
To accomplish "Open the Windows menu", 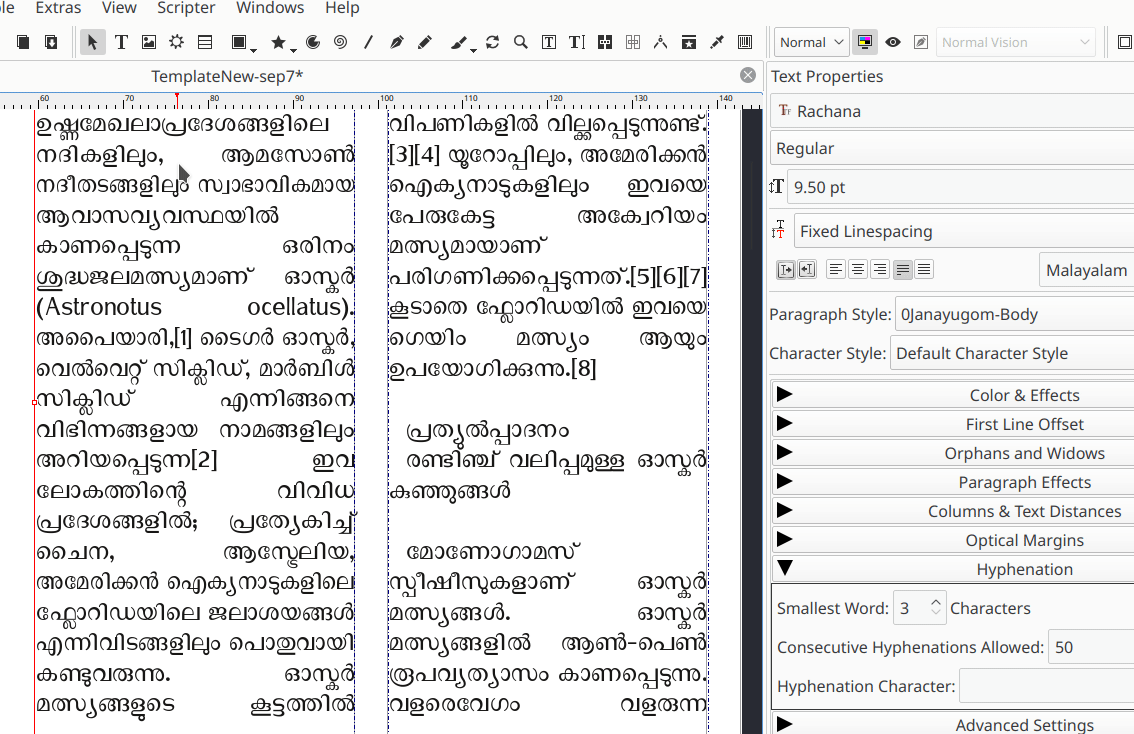I will coord(270,8).
